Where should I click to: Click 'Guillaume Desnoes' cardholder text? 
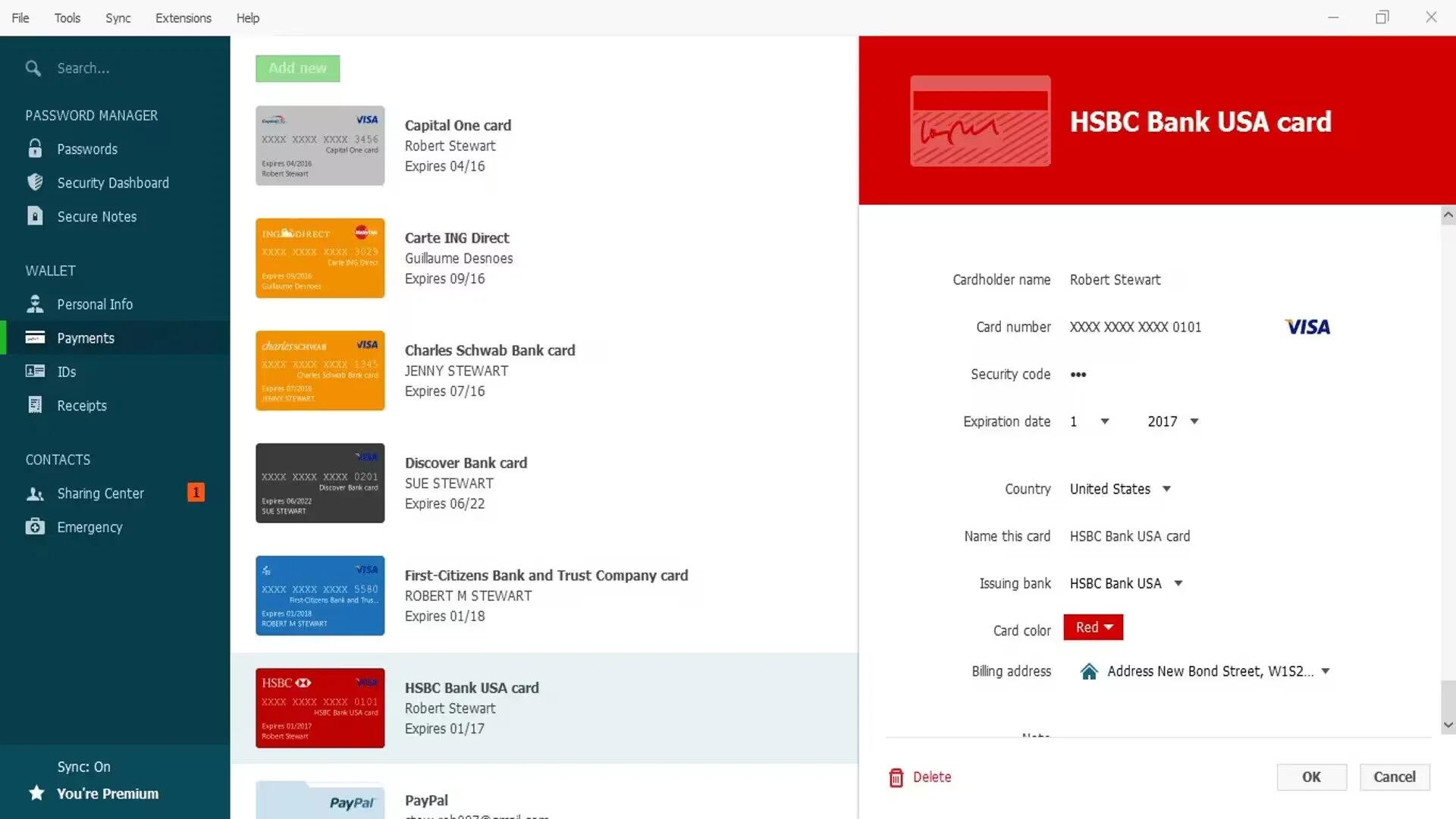coord(459,259)
